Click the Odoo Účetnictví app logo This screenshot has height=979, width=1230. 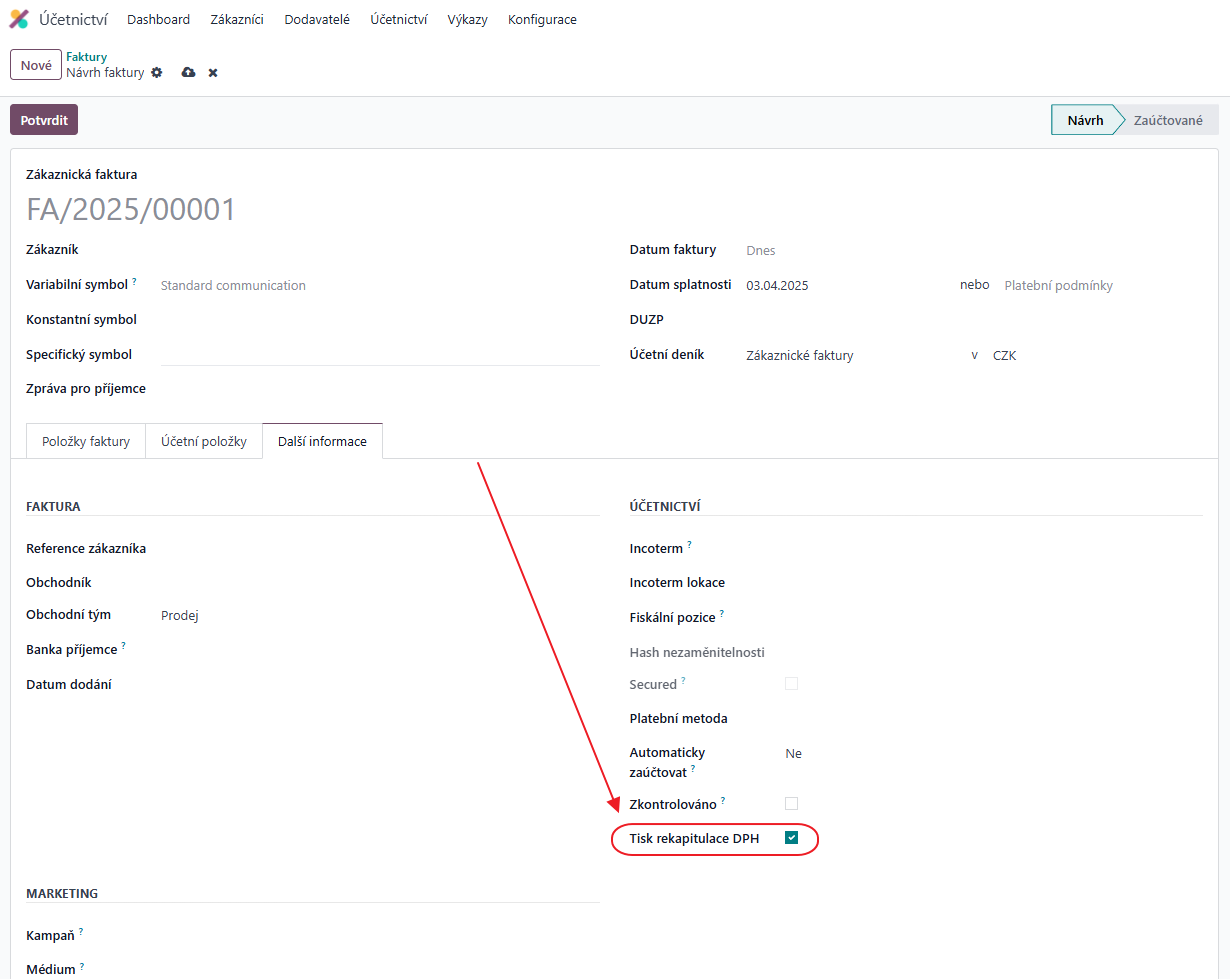19,19
